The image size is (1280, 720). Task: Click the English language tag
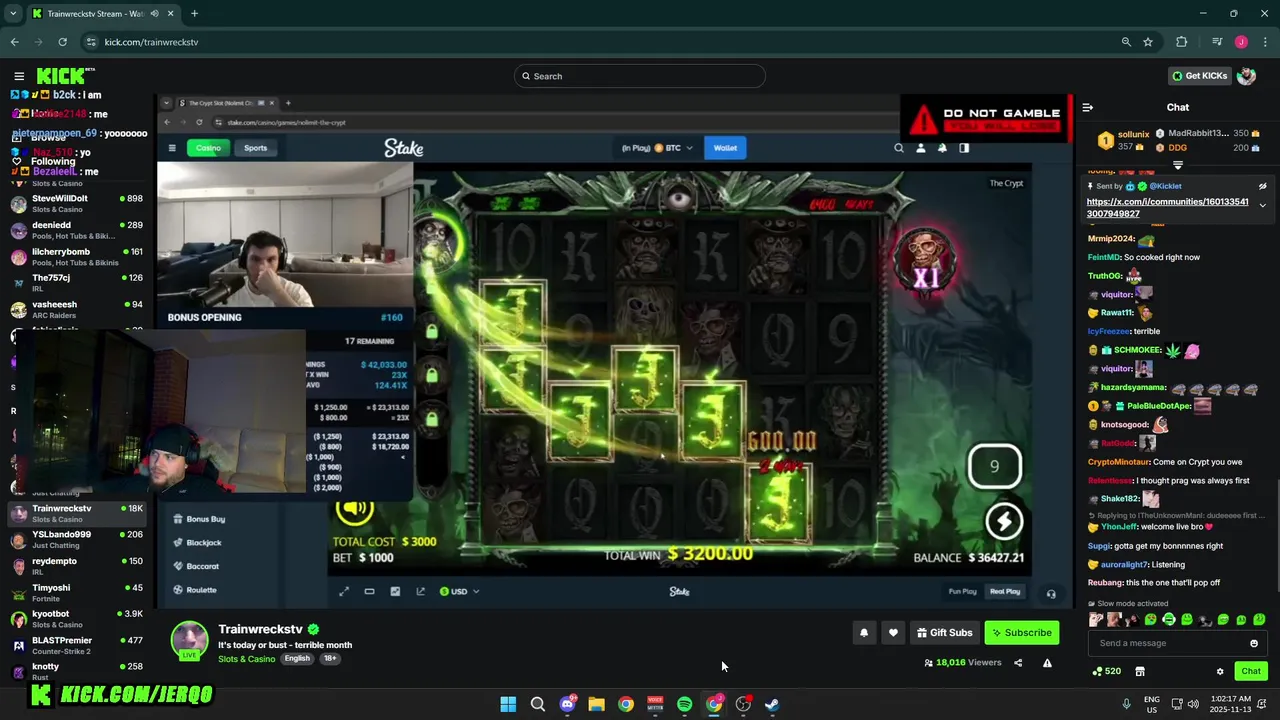(297, 659)
